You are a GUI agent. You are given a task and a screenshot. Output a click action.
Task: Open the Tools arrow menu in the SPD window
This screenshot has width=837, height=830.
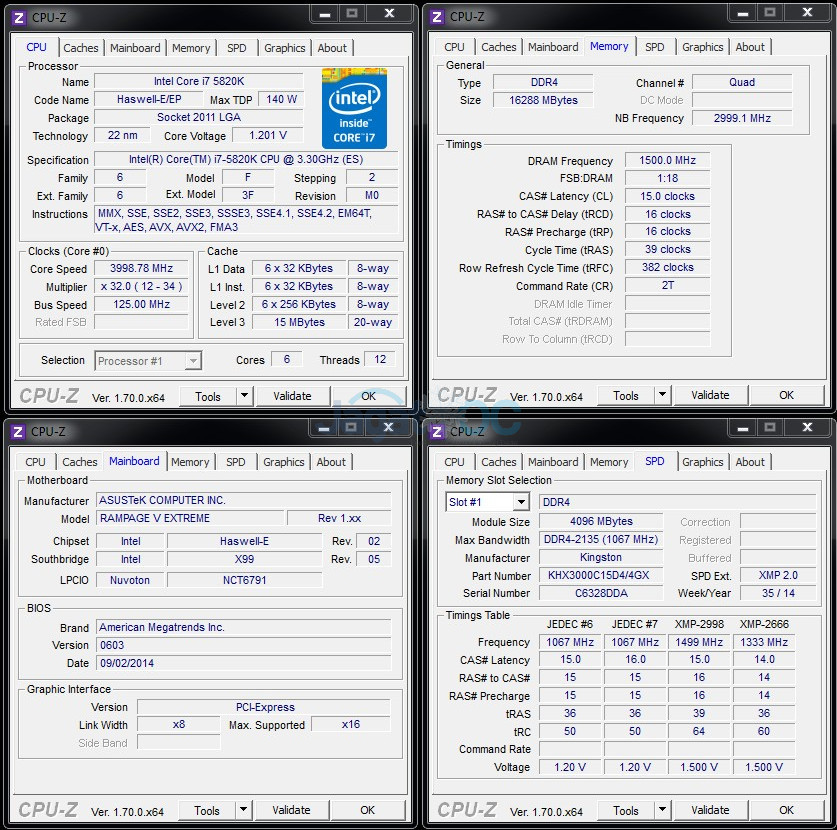[662, 810]
